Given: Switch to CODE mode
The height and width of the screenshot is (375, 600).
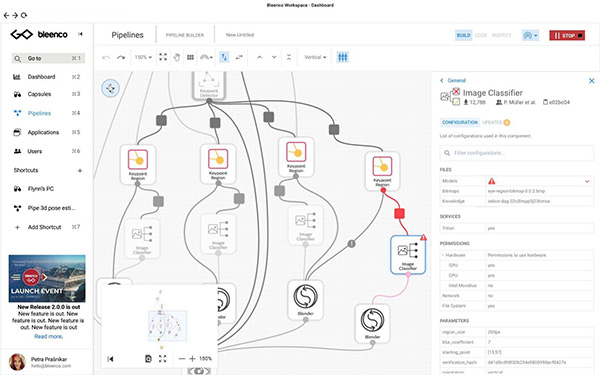Looking at the screenshot, I should coord(481,35).
